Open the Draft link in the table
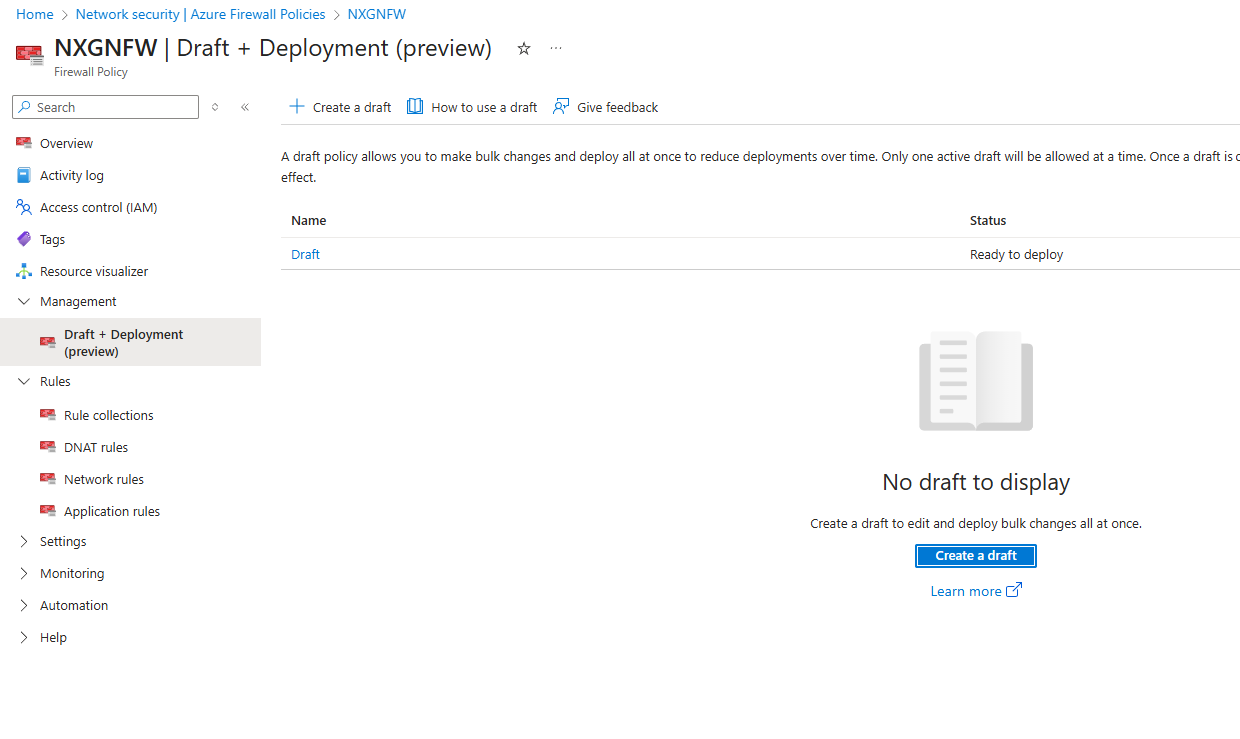This screenshot has width=1240, height=739. [305, 254]
